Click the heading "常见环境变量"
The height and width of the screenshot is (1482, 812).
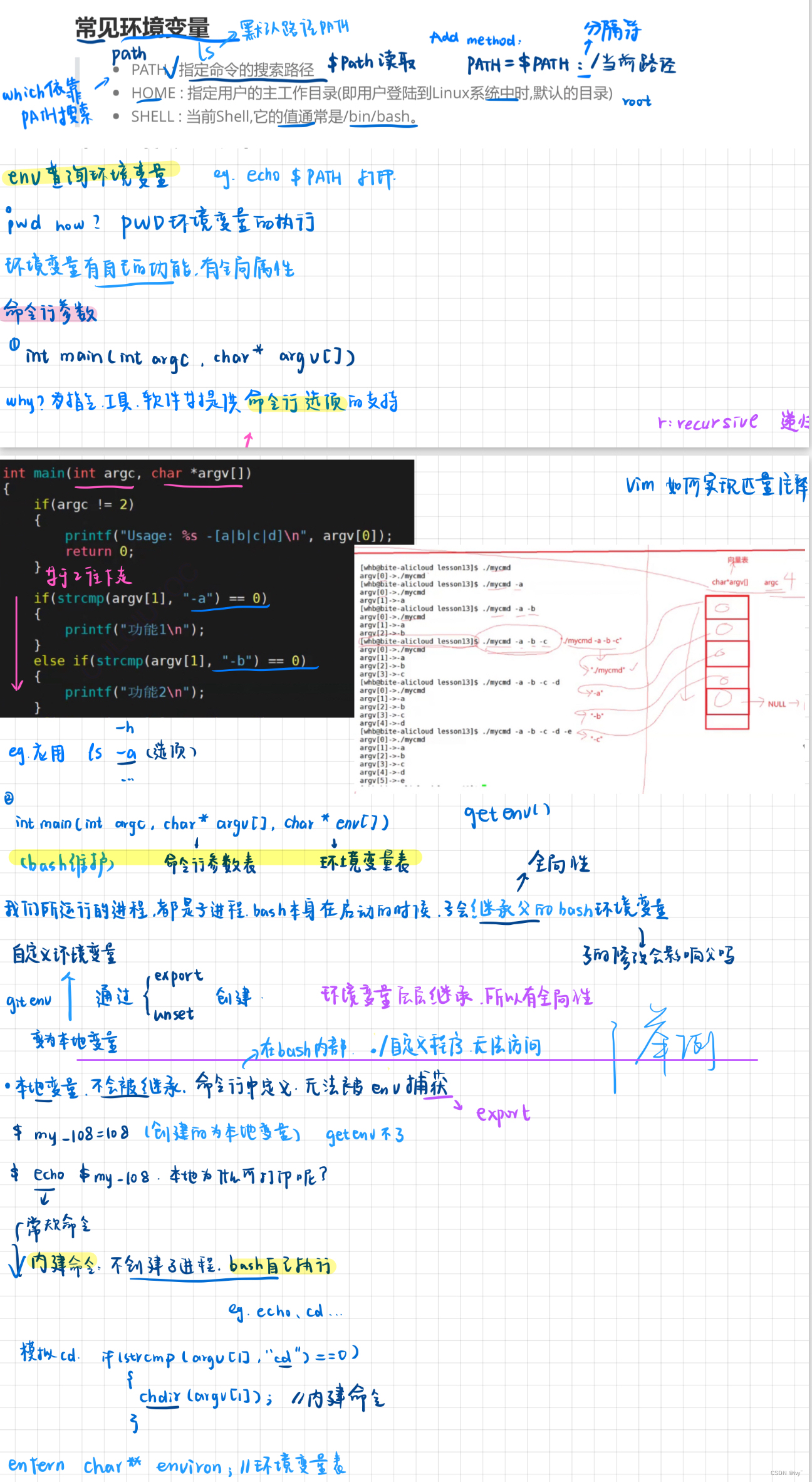pyautogui.click(x=142, y=29)
